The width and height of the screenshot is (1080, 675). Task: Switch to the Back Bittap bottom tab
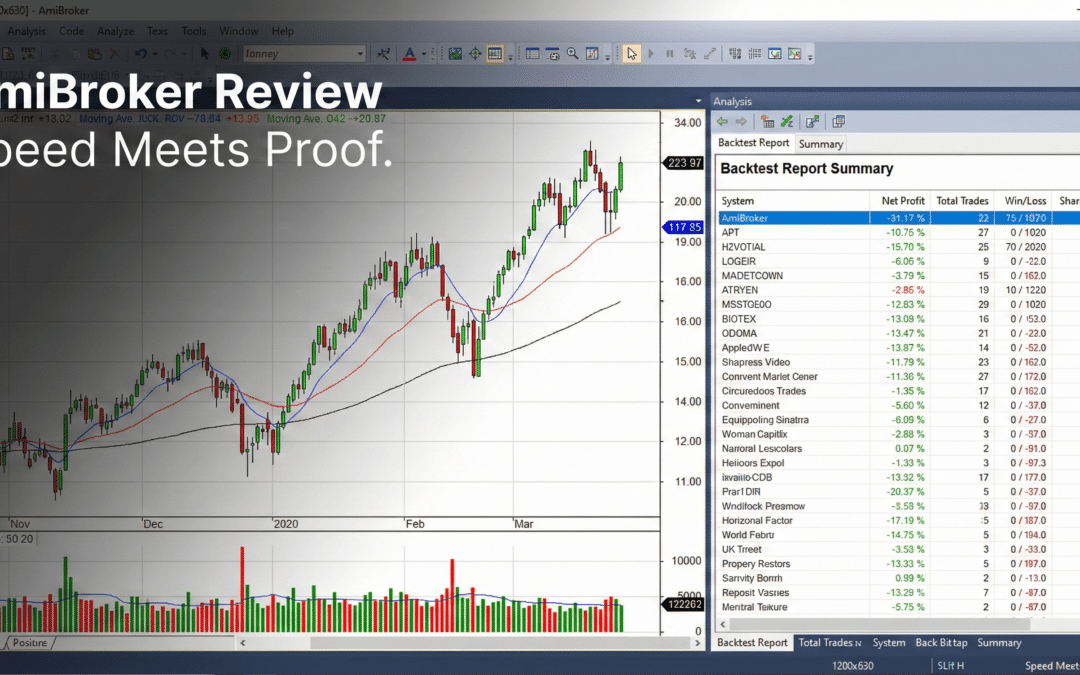coord(941,643)
